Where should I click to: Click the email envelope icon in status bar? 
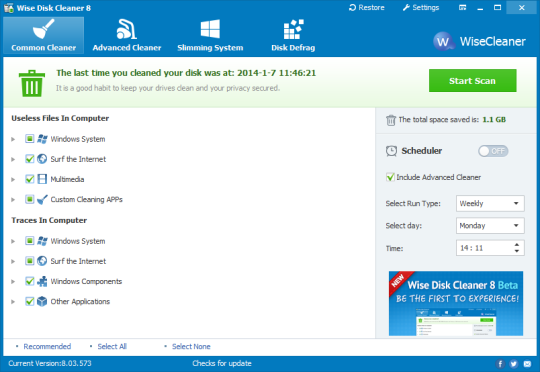tap(527, 364)
